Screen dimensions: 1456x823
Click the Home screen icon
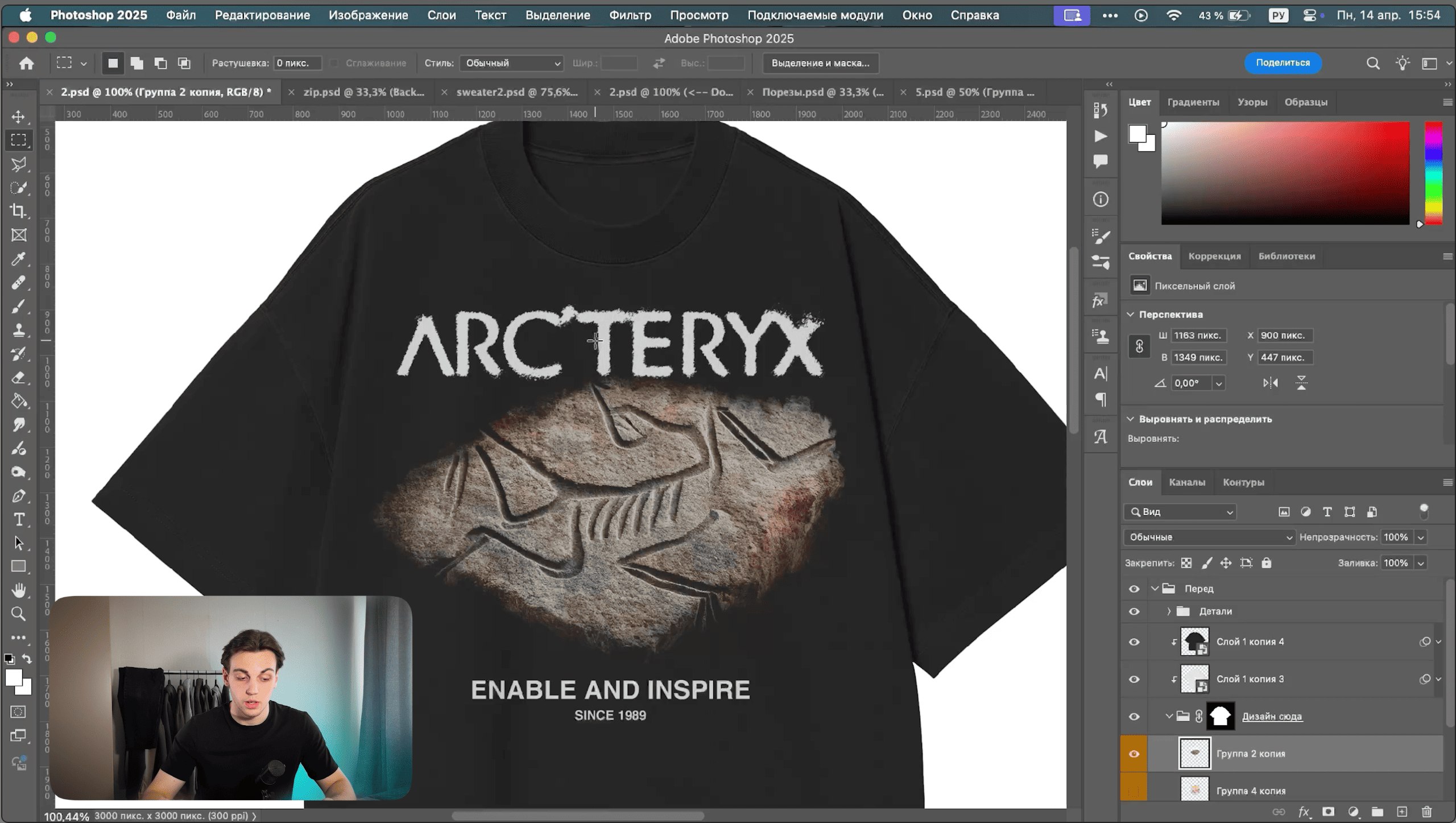point(26,63)
